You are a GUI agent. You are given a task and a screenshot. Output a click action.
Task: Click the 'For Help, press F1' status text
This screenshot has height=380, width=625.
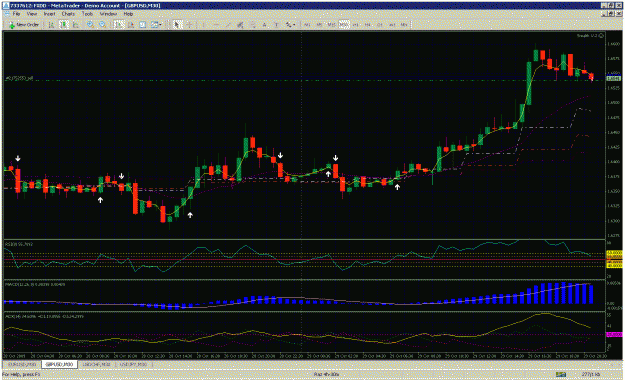21,374
